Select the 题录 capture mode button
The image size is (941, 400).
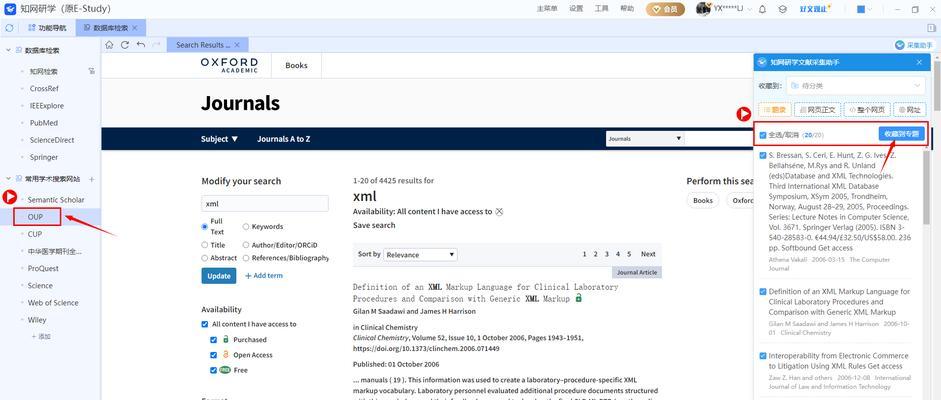[775, 110]
